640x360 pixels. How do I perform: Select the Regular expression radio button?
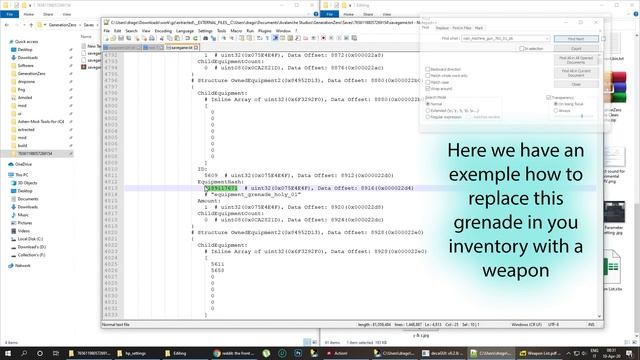428,117
